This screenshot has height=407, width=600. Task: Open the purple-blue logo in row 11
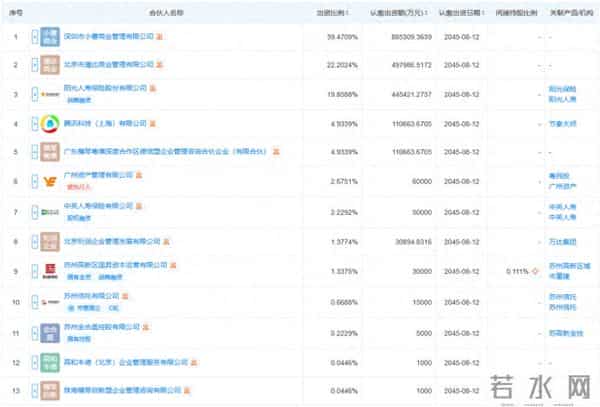tap(50, 333)
